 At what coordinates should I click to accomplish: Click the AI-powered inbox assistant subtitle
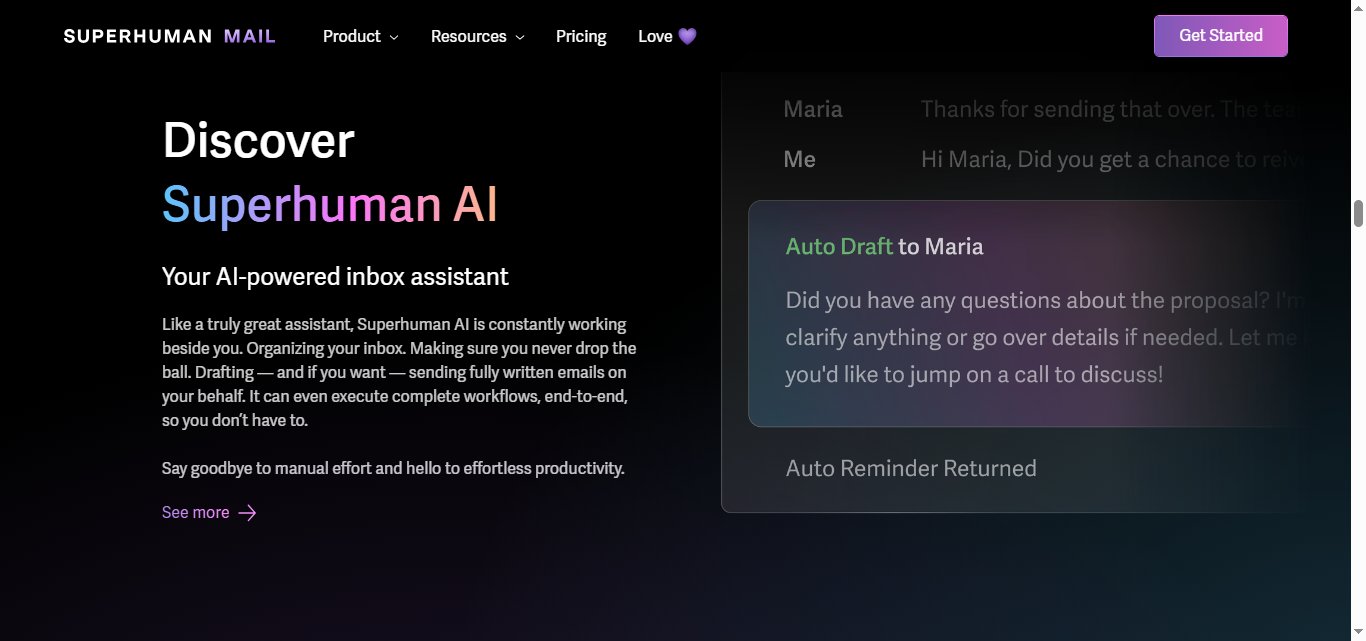coord(334,276)
